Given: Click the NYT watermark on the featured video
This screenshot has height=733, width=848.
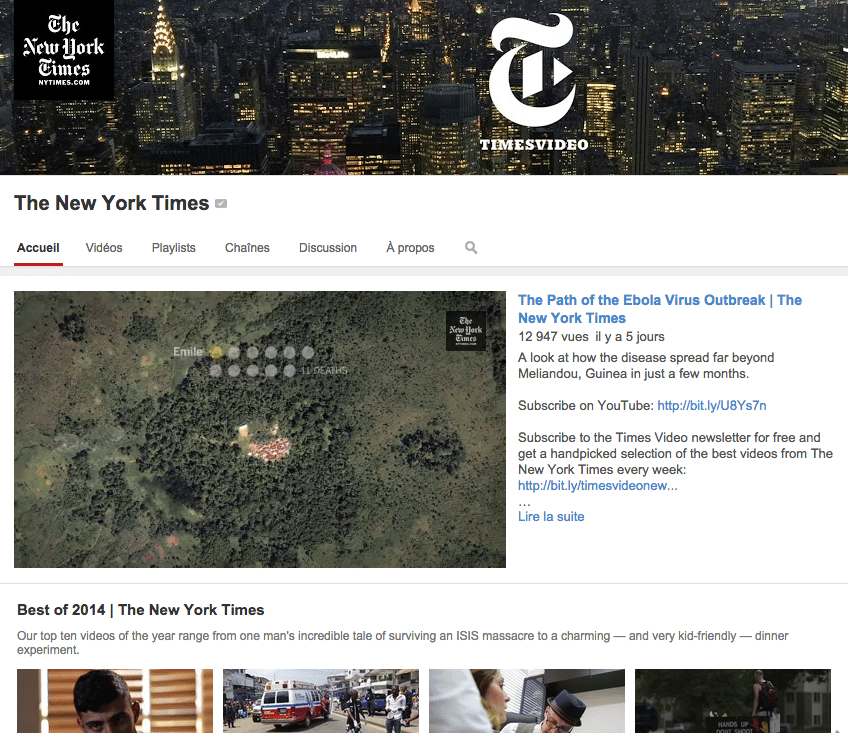Looking at the screenshot, I should point(466,331).
